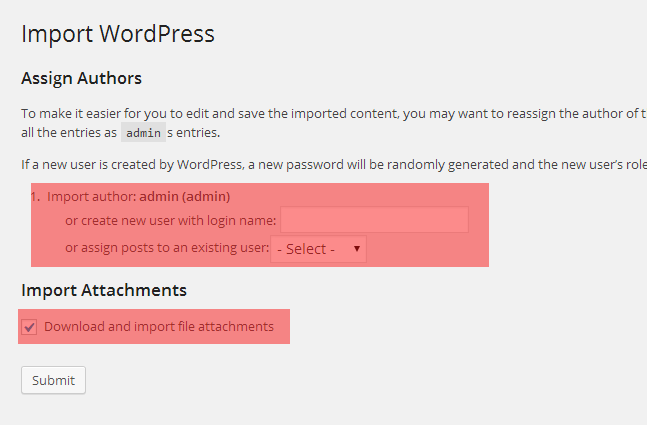Click the small arrow on the Select dropdown
The height and width of the screenshot is (425, 647).
pyautogui.click(x=357, y=249)
